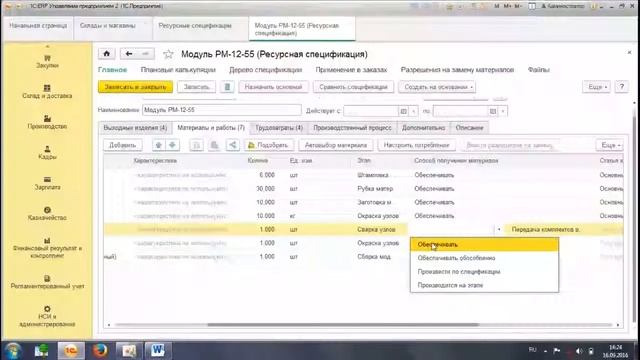Click the Windows Start button
Screen dimensions: 640x360
click(13, 351)
